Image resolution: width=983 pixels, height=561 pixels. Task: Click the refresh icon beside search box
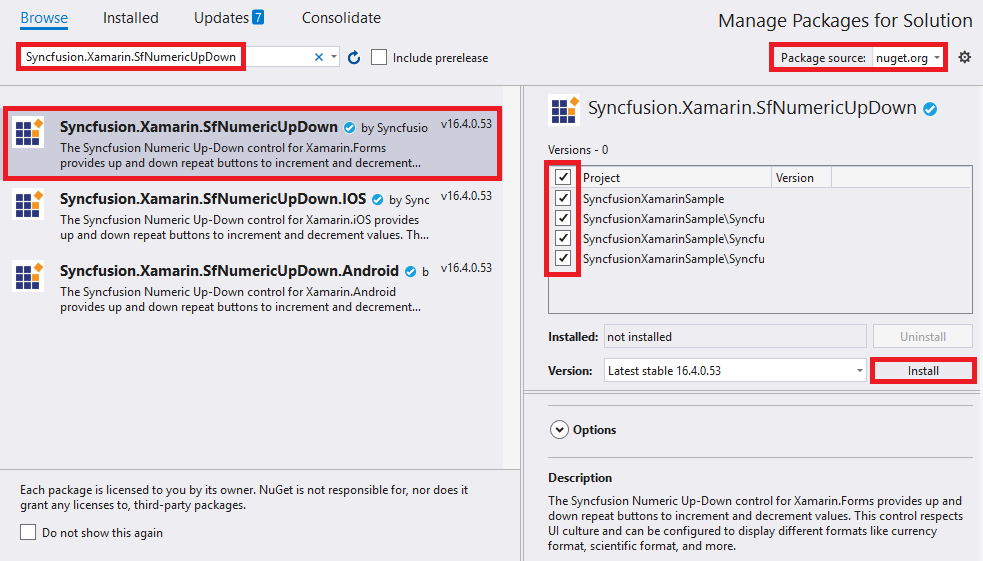[353, 58]
